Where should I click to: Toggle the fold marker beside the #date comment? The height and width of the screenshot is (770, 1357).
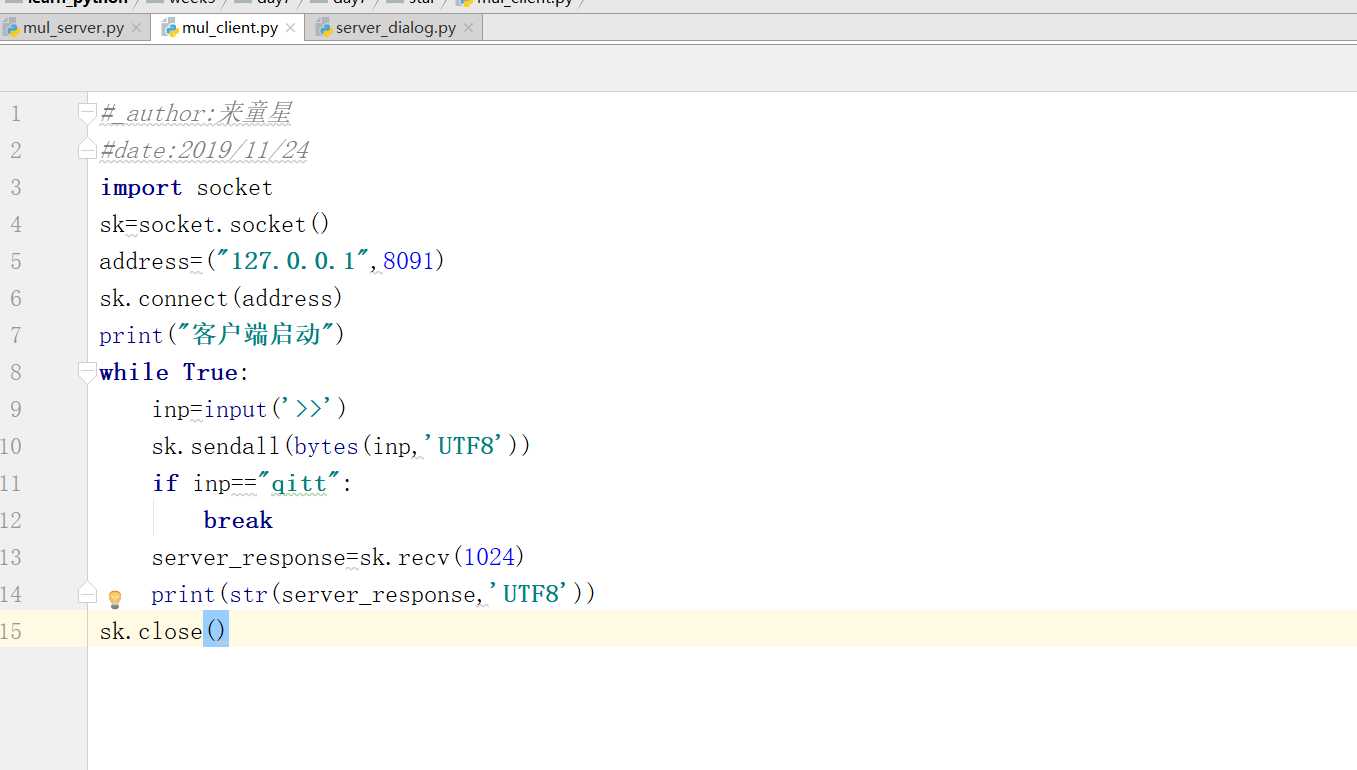tap(87, 150)
